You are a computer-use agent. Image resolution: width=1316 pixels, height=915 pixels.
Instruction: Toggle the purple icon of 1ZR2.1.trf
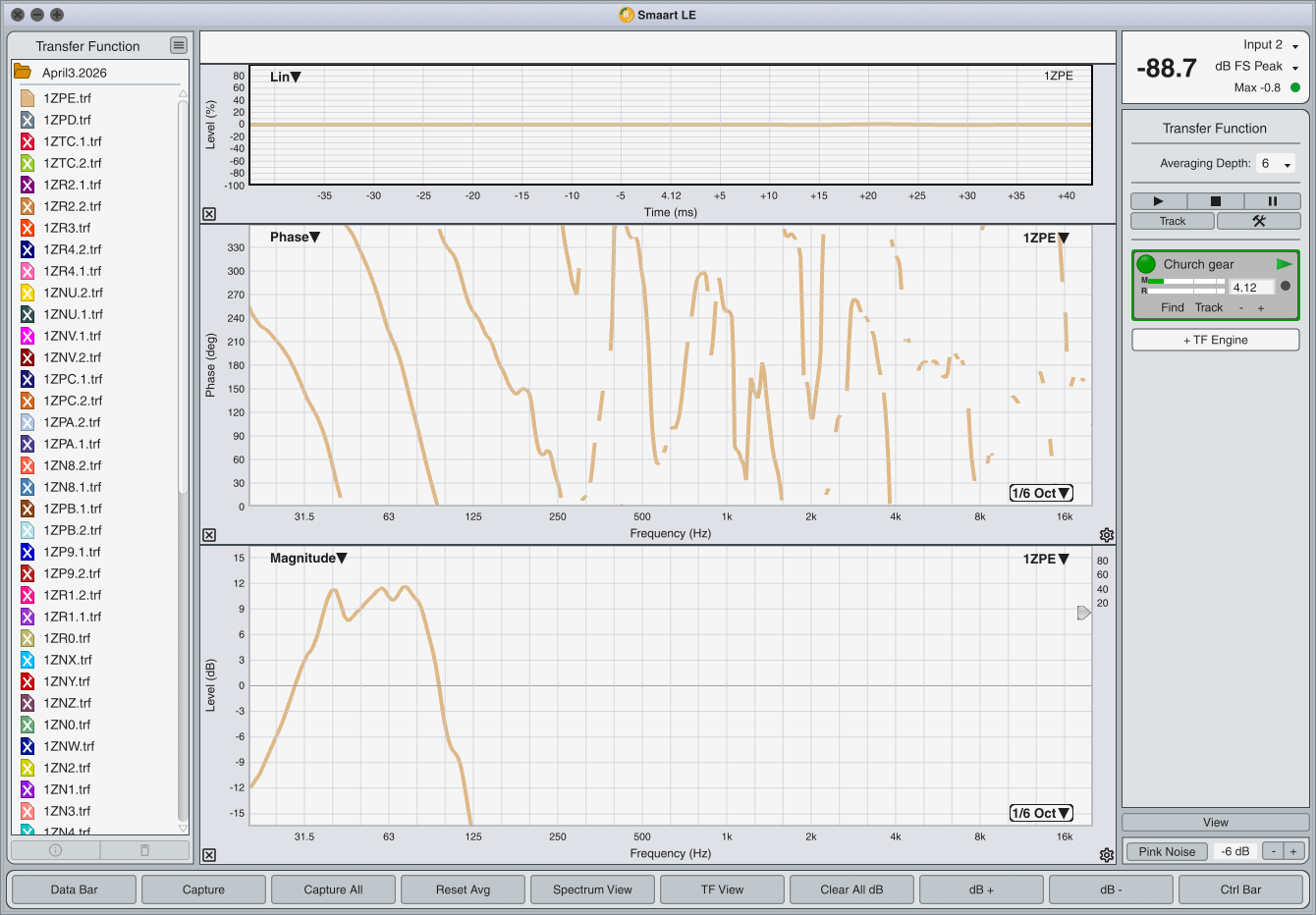[27, 185]
